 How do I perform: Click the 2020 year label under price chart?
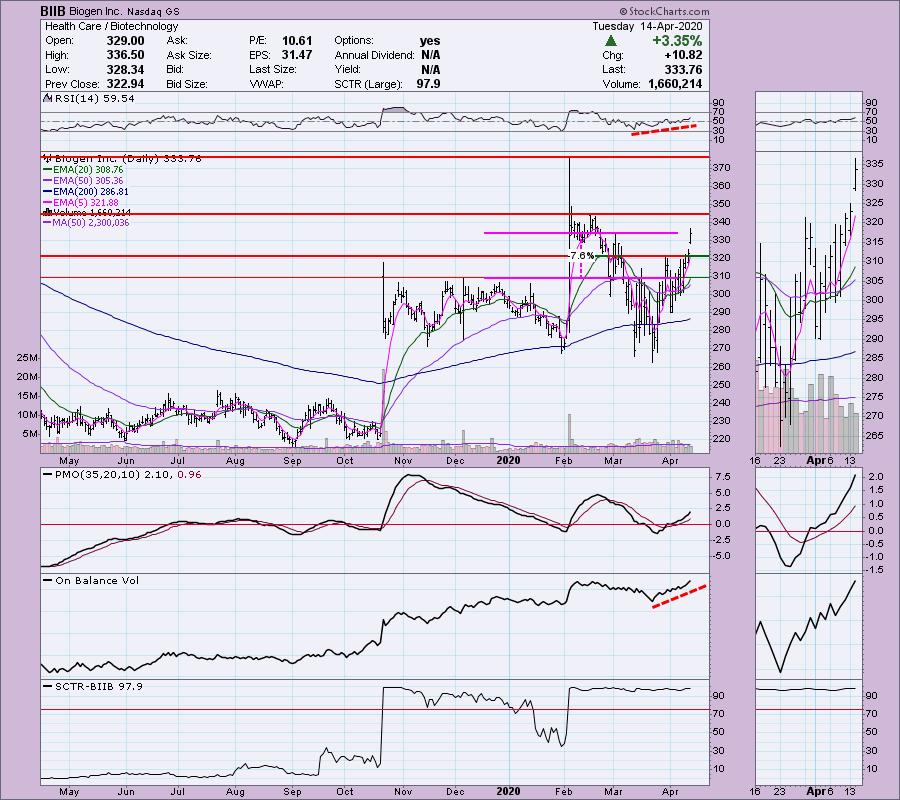click(x=508, y=461)
